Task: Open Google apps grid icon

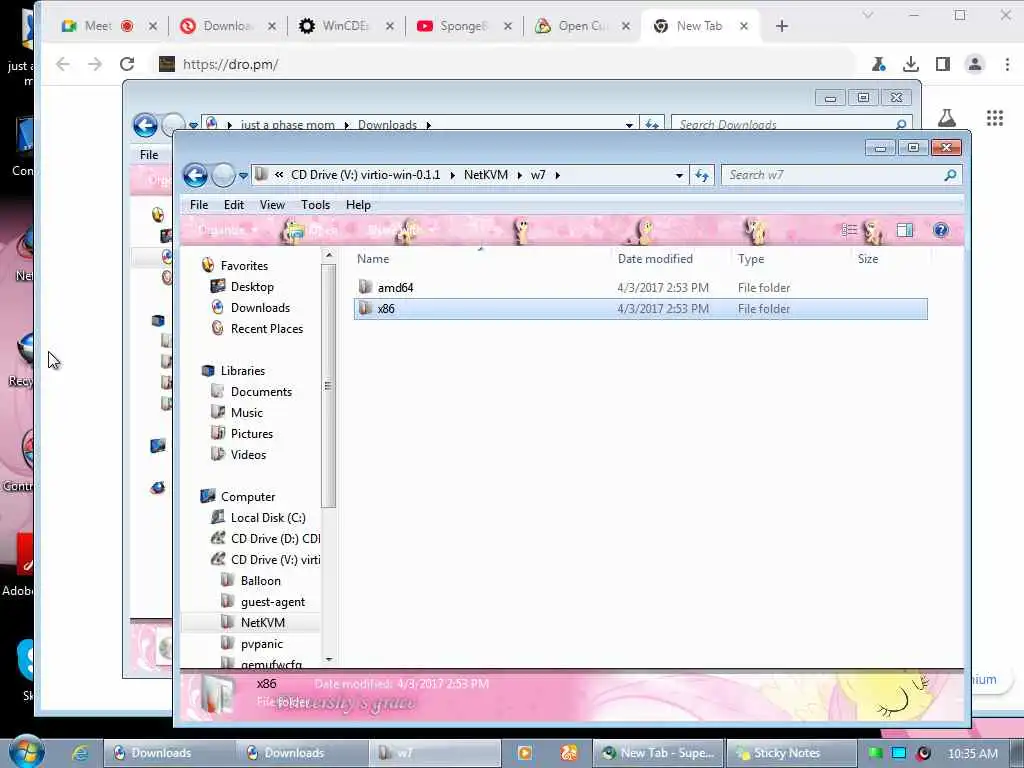Action: point(995,118)
